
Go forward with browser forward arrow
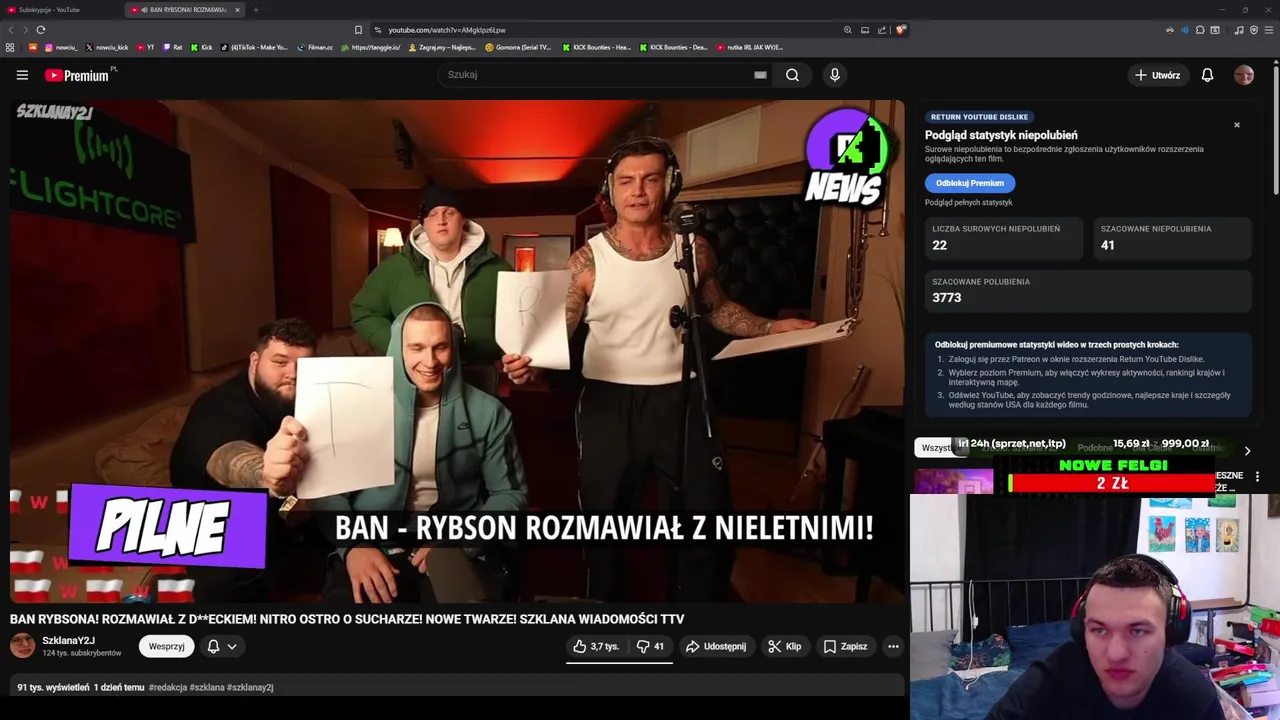(x=25, y=30)
